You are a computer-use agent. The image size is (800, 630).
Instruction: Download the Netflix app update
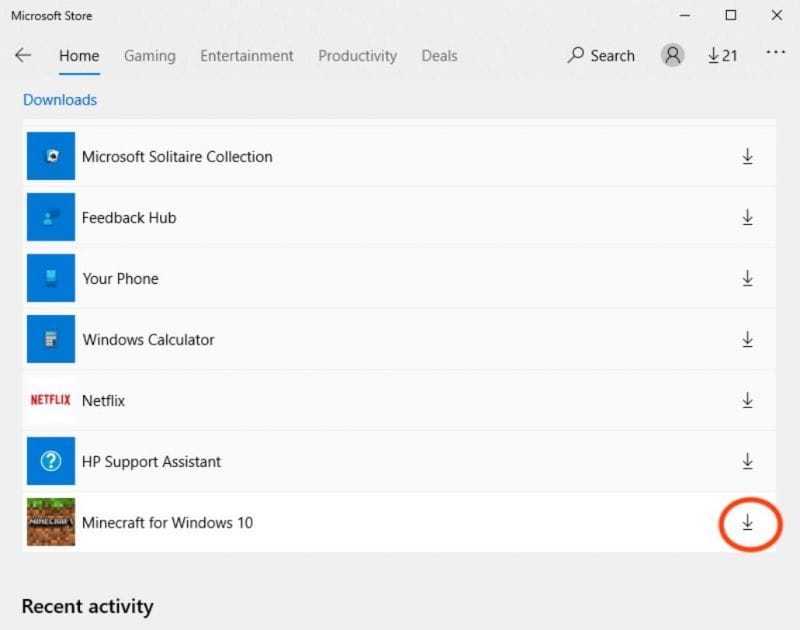coord(748,400)
